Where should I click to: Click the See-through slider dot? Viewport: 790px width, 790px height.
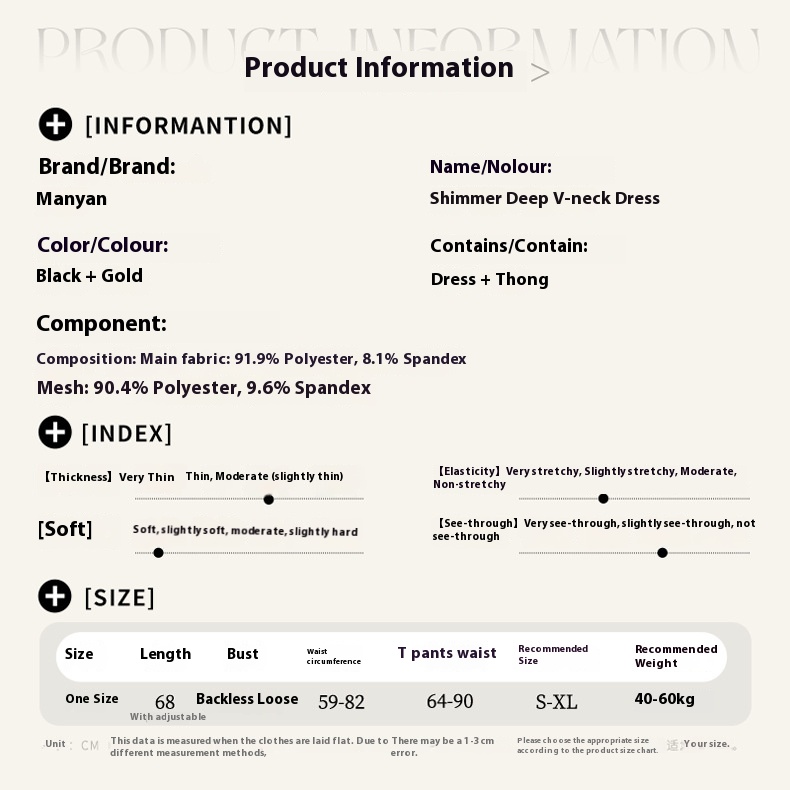coord(662,552)
